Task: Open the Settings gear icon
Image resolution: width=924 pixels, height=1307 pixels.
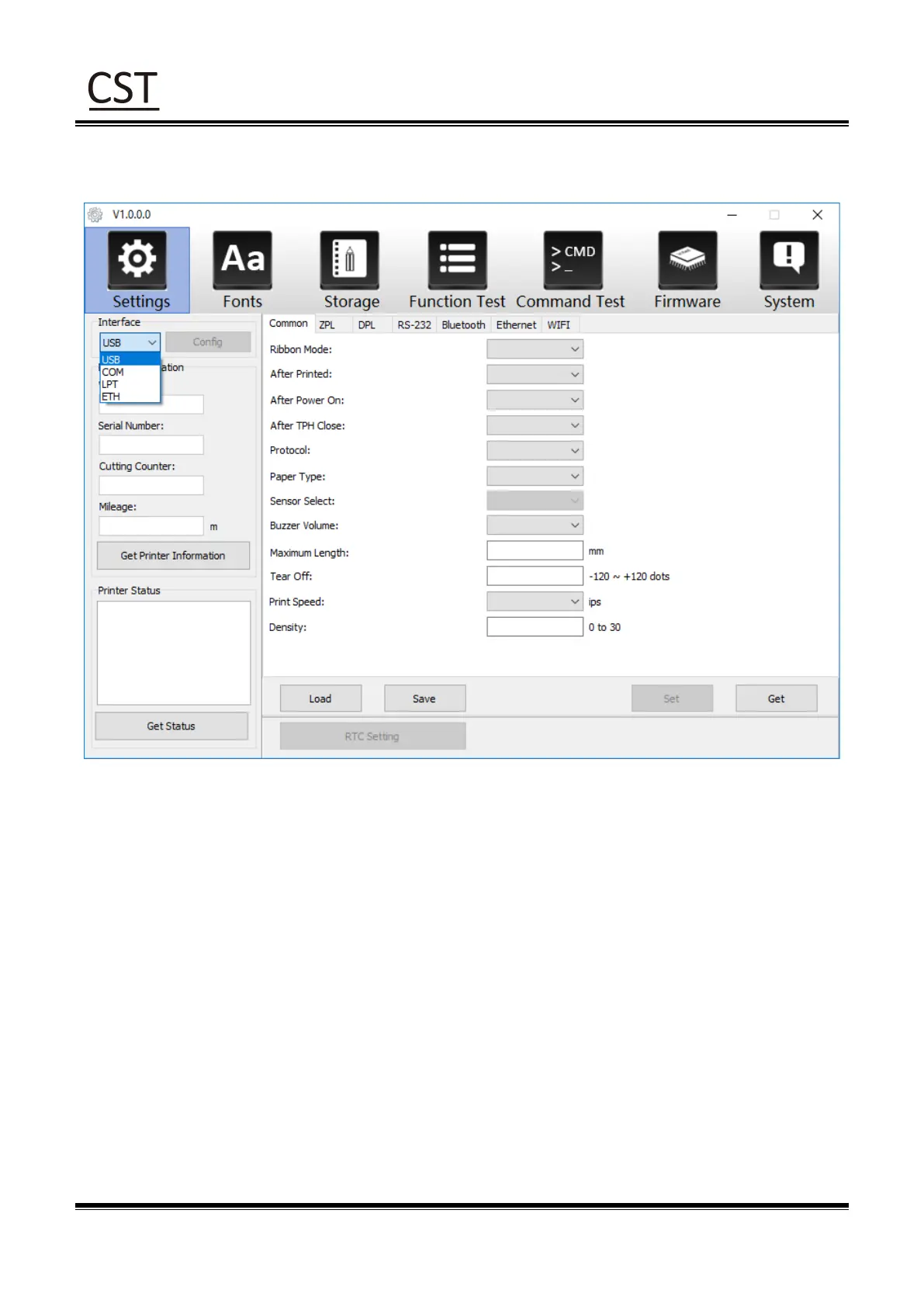Action: 137,260
